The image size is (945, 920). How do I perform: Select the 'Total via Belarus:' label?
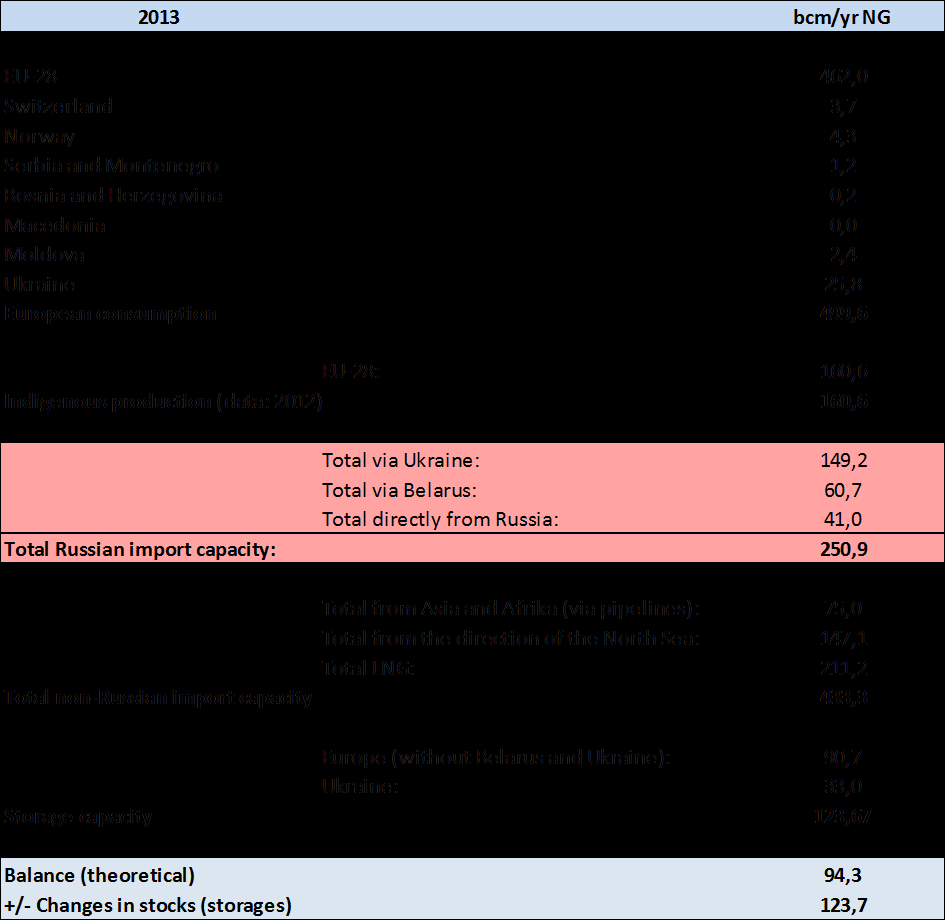[399, 490]
